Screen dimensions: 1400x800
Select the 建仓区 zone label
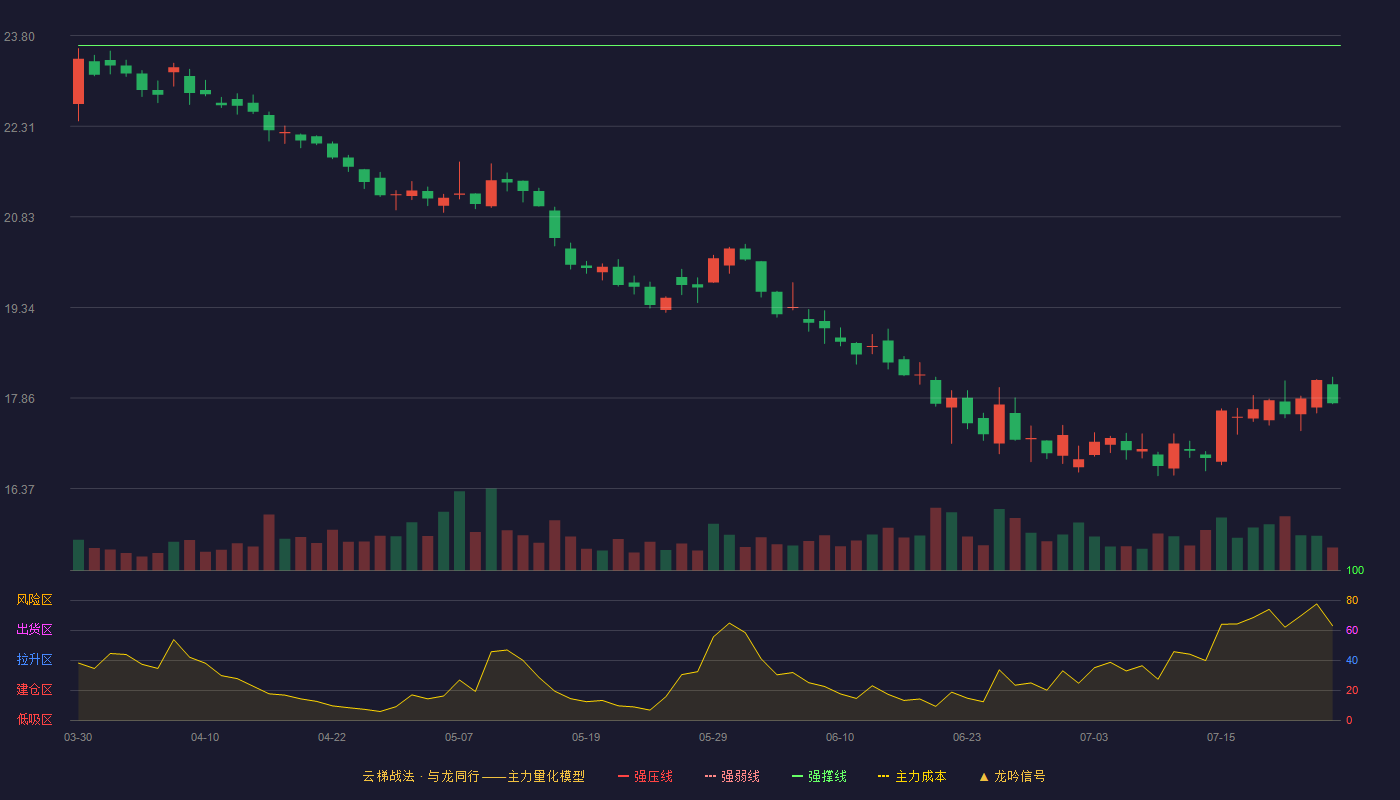pos(34,690)
